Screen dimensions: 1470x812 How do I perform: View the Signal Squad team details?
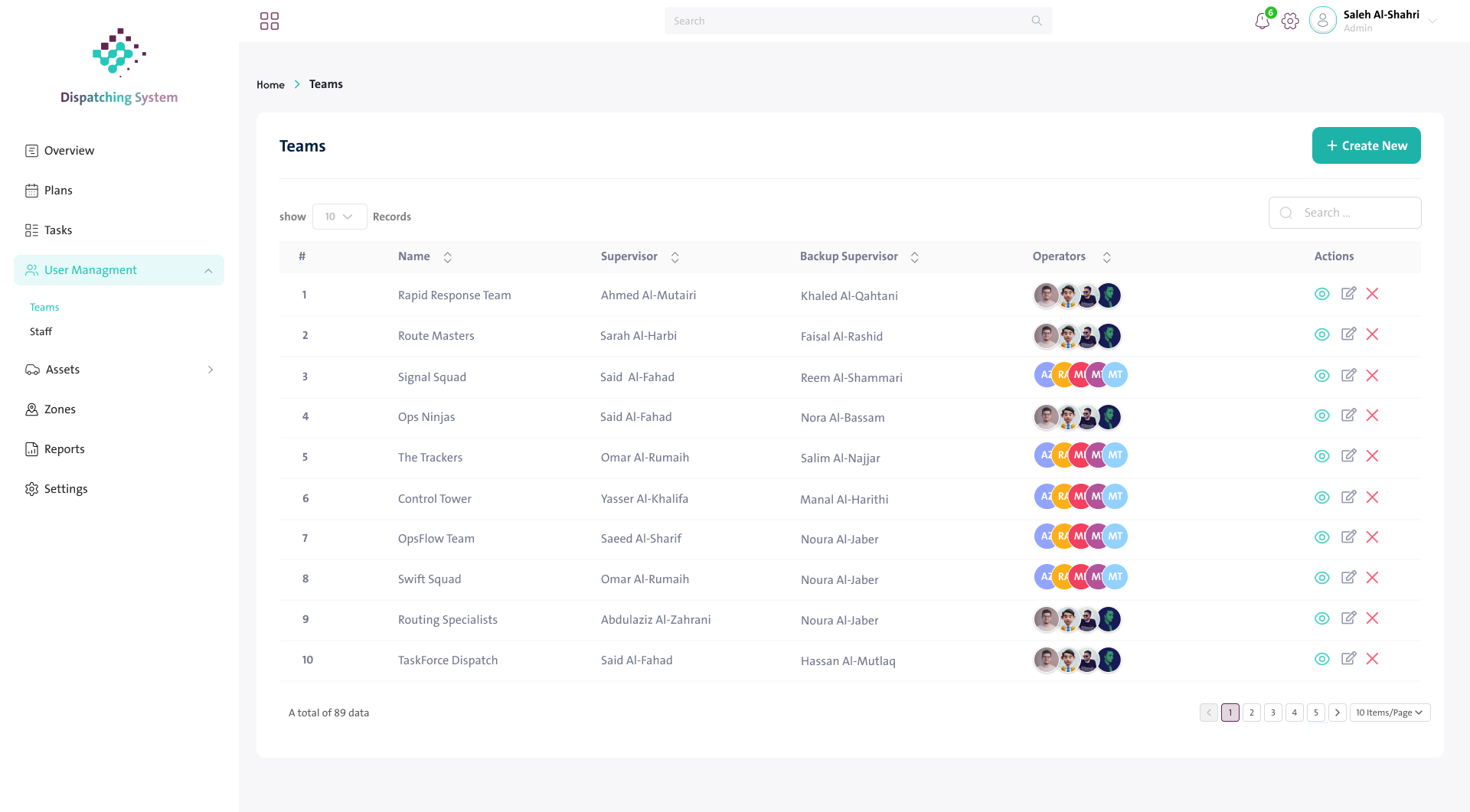(x=1321, y=376)
